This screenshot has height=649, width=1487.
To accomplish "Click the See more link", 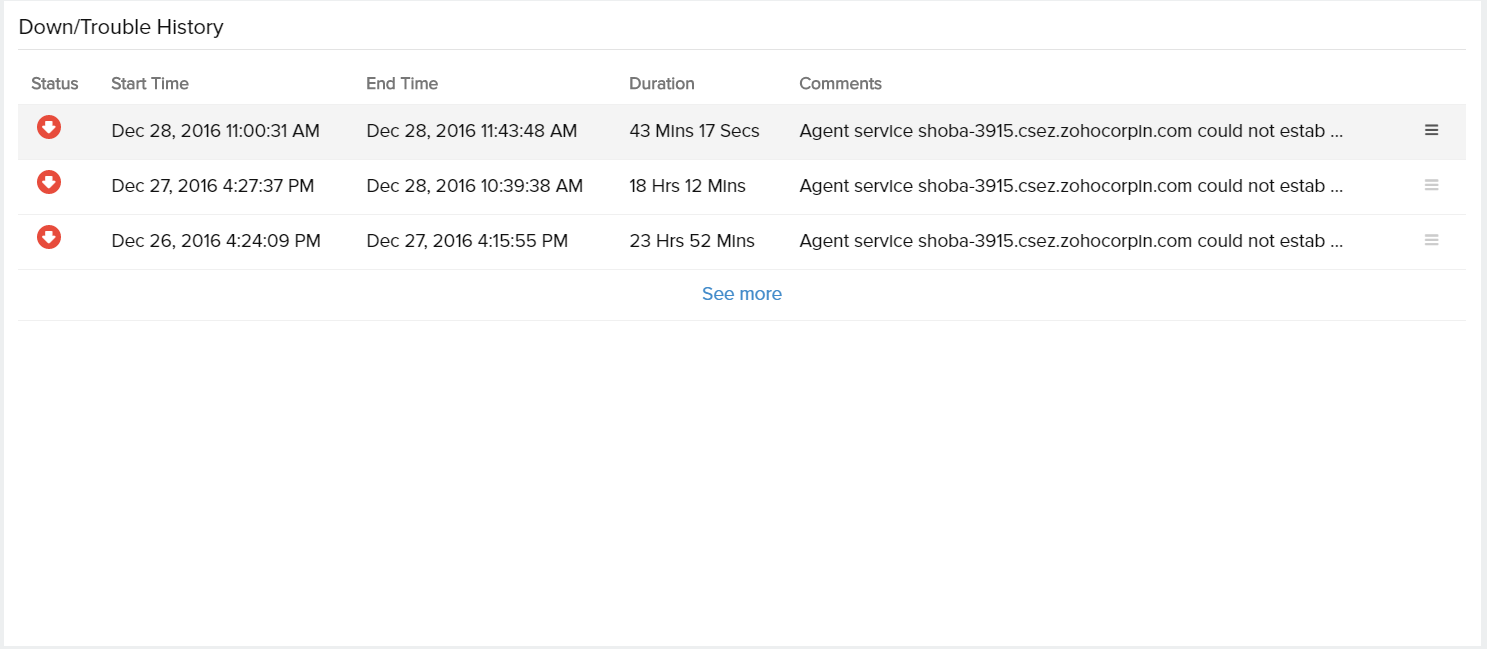I will tap(741, 294).
